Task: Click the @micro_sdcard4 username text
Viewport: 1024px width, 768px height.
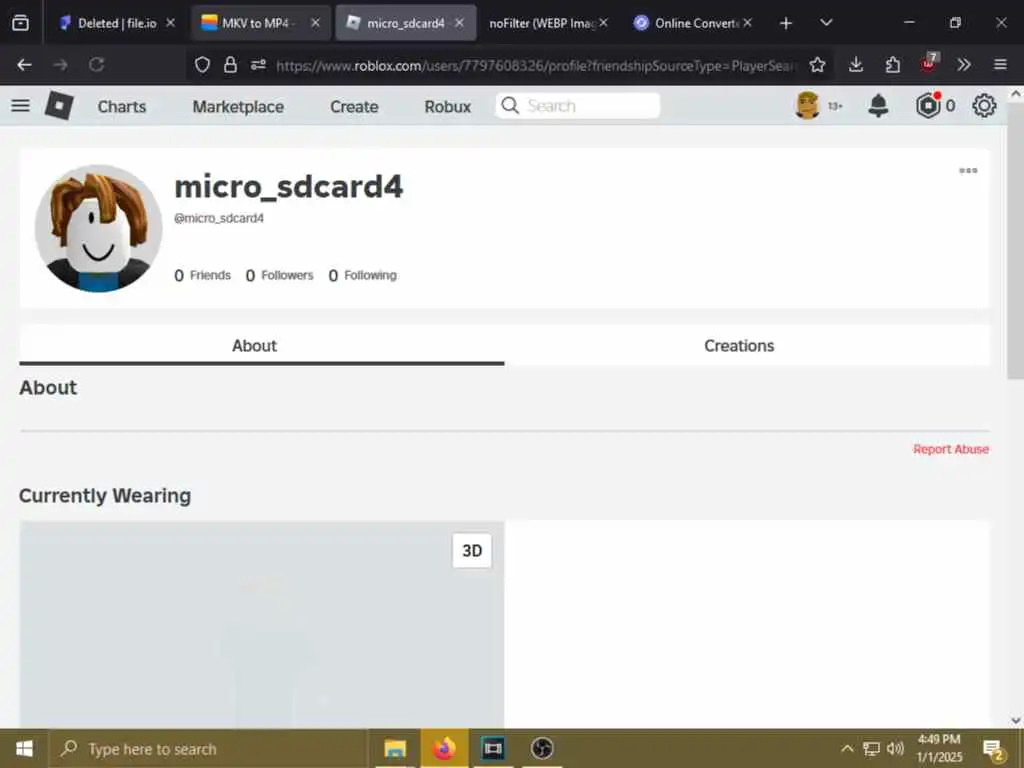Action: (x=219, y=218)
